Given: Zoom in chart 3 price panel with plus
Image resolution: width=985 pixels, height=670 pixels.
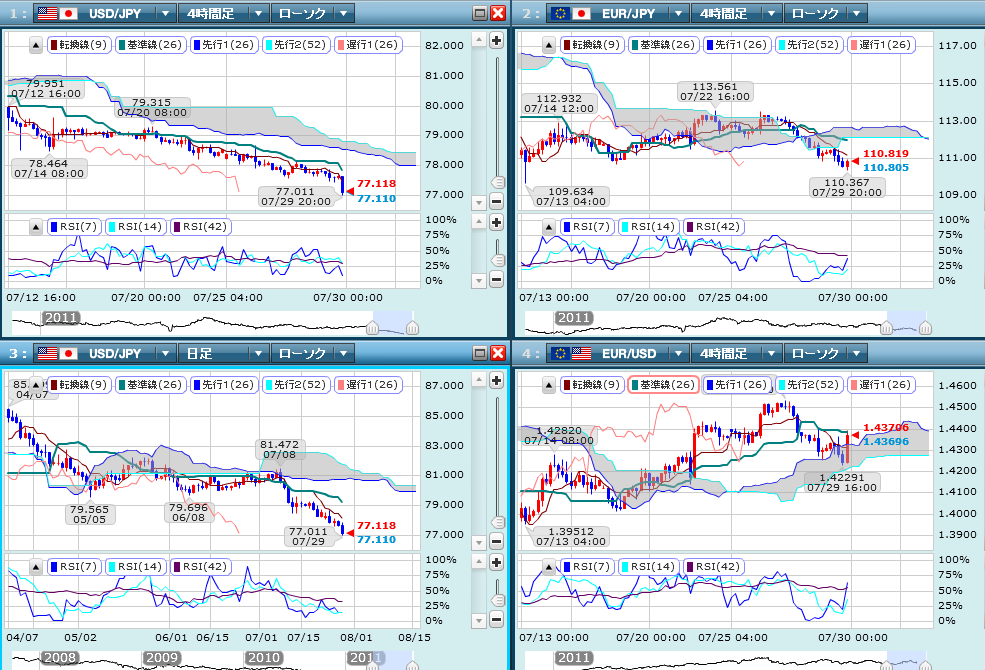Looking at the screenshot, I should (496, 381).
